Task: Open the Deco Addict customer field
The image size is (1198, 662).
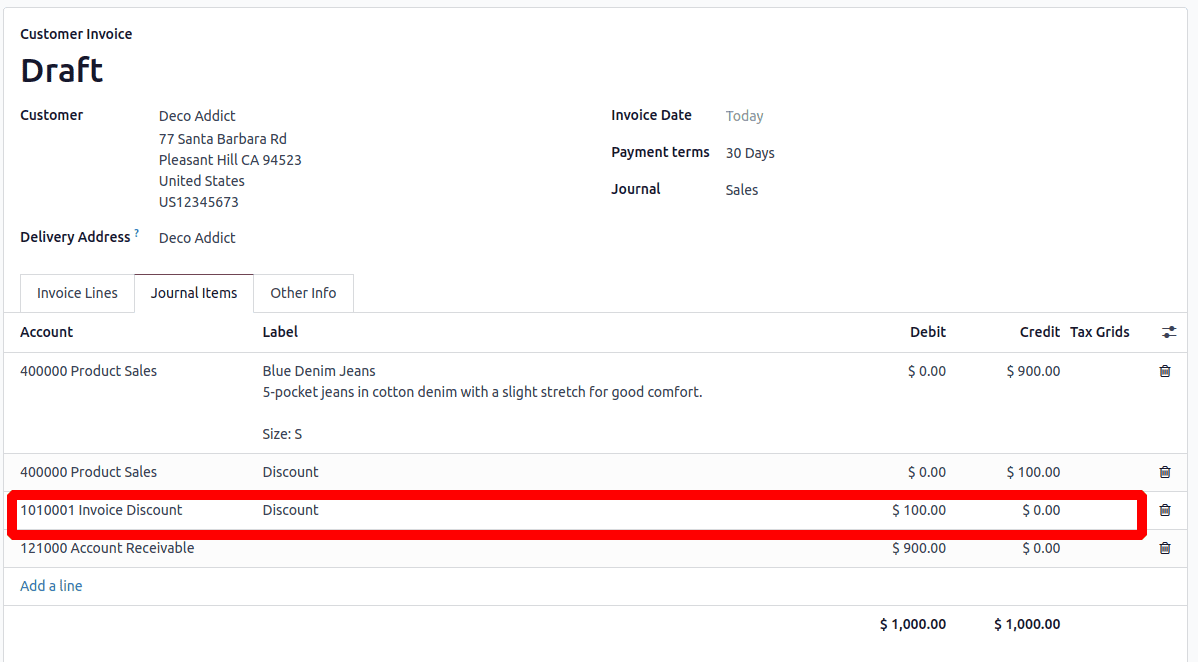Action: coord(197,116)
